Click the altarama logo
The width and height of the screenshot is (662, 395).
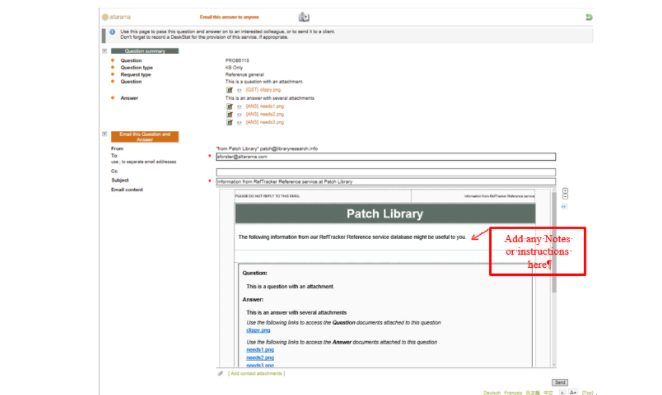pos(116,17)
